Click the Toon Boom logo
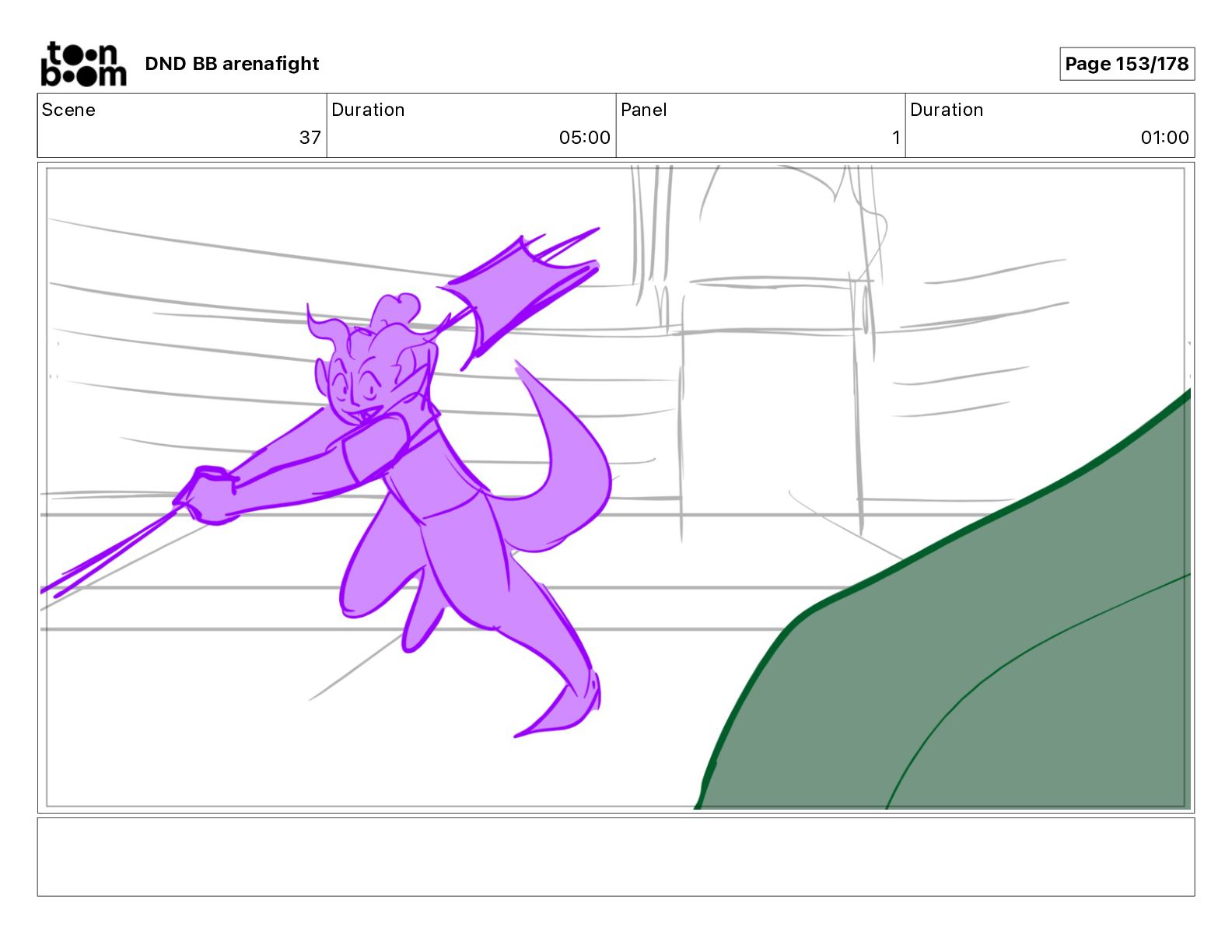1232x952 pixels. 83,64
